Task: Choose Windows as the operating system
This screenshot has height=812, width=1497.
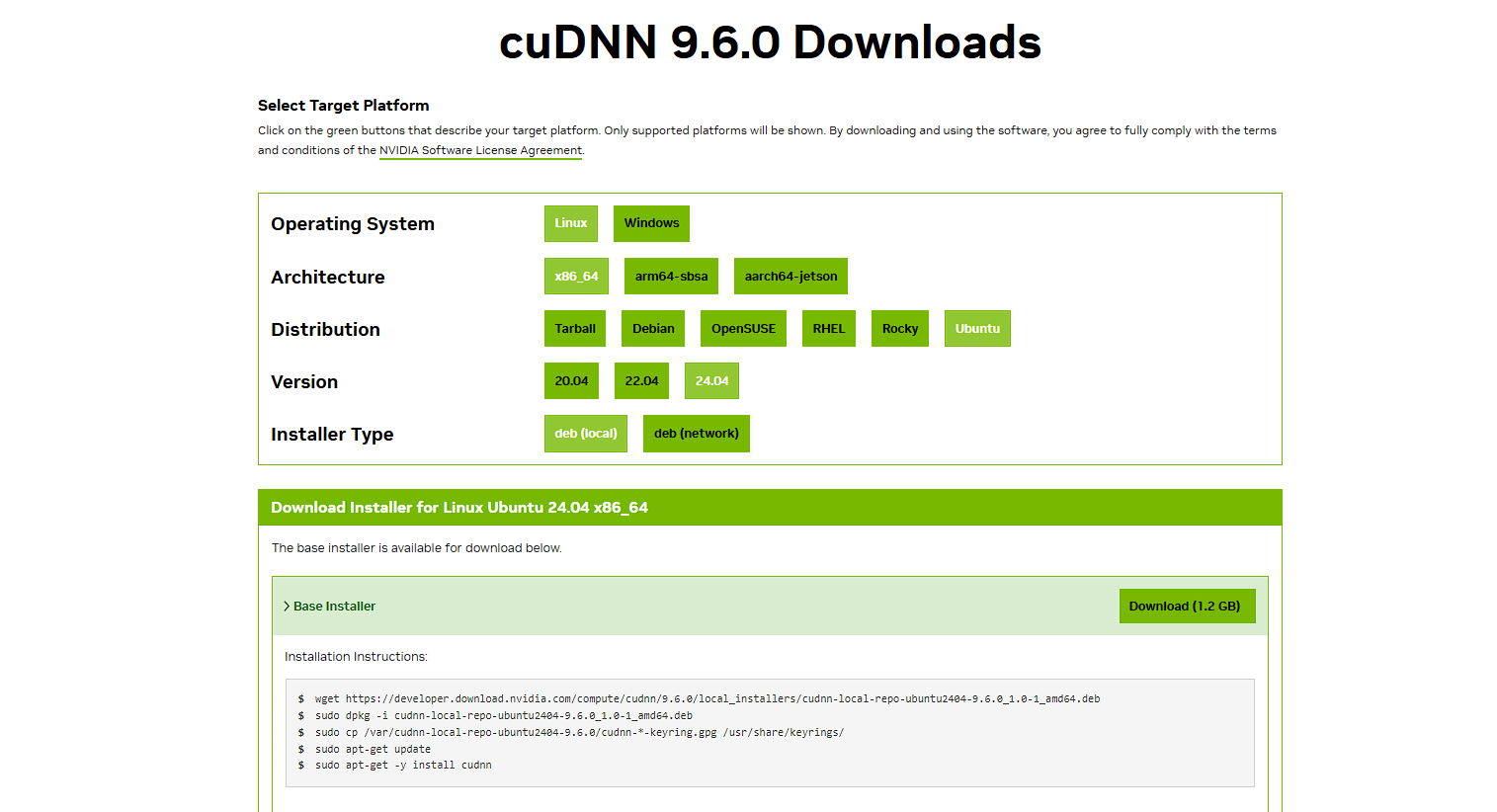Action: (x=651, y=223)
